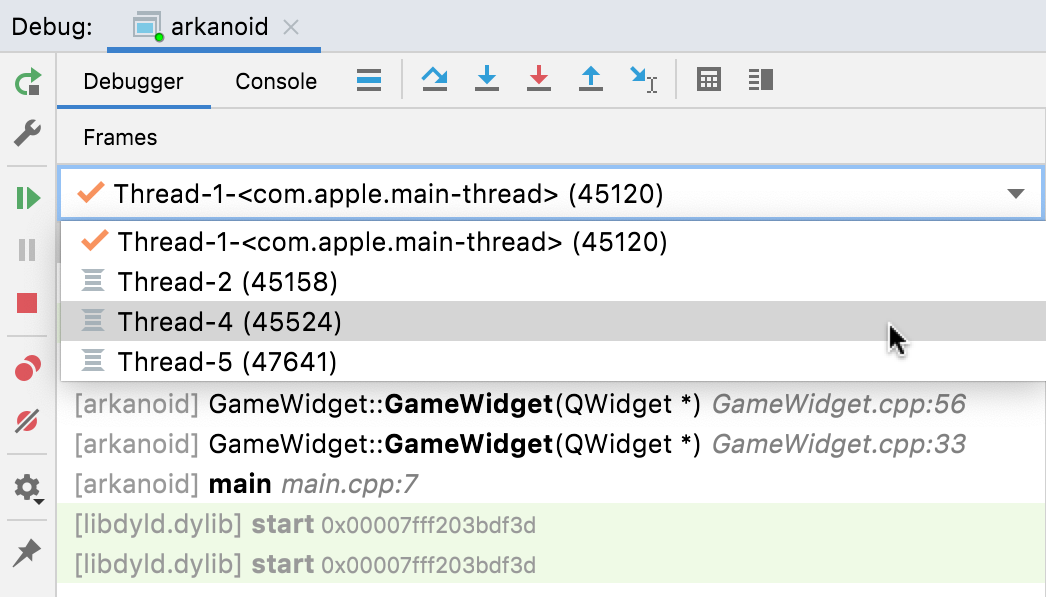
Task: Switch to the Console tab
Action: click(x=274, y=81)
